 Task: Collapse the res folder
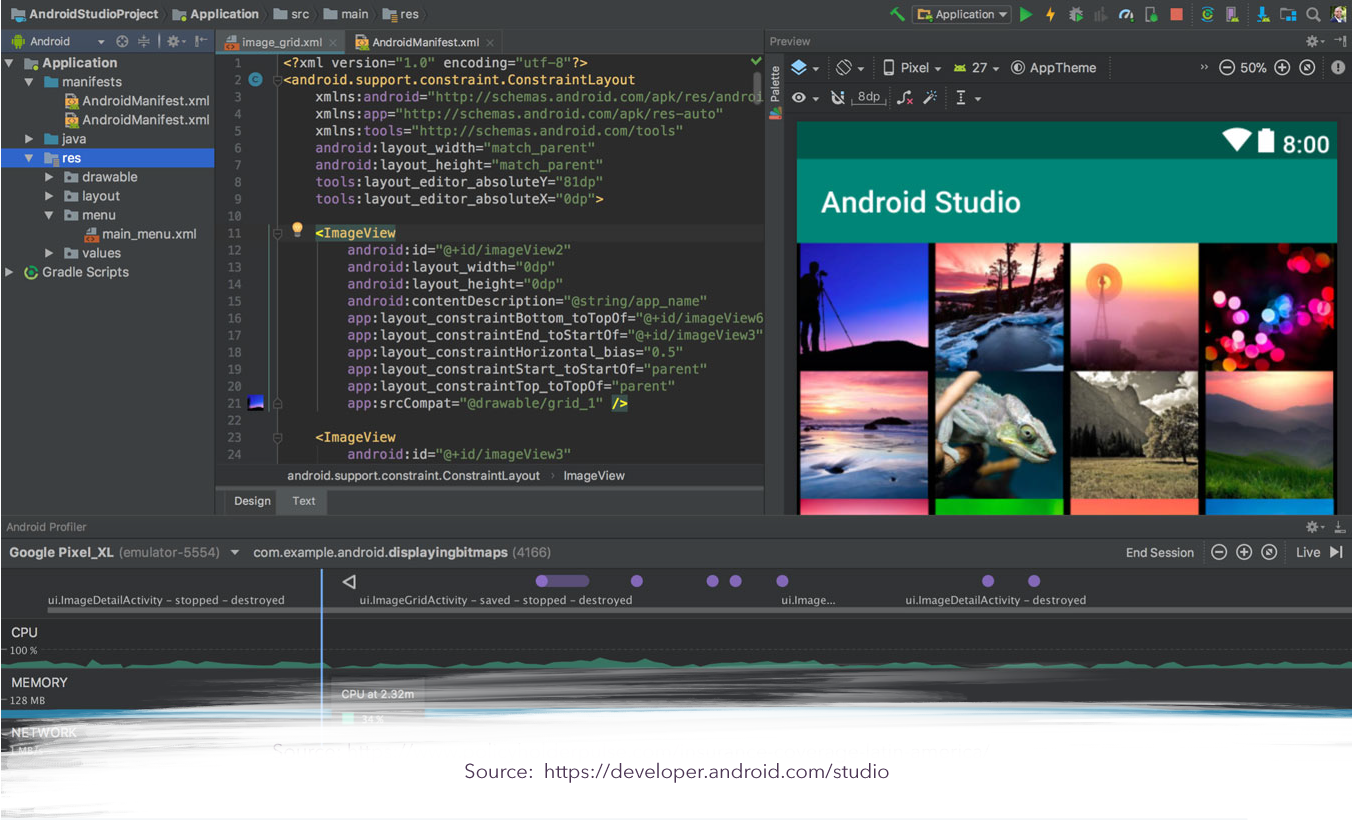[x=29, y=158]
